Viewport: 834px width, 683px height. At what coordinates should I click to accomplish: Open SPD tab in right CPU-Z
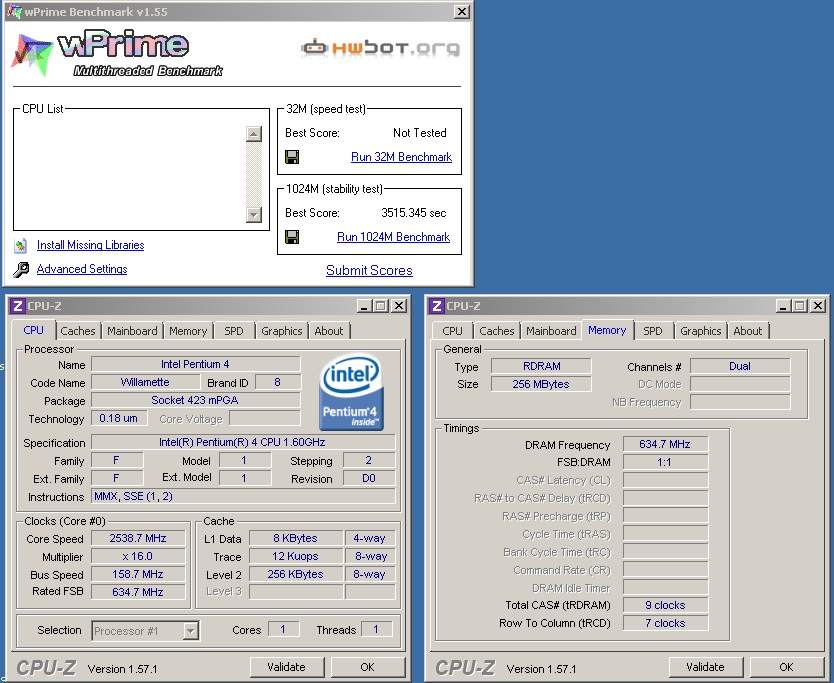click(x=653, y=331)
